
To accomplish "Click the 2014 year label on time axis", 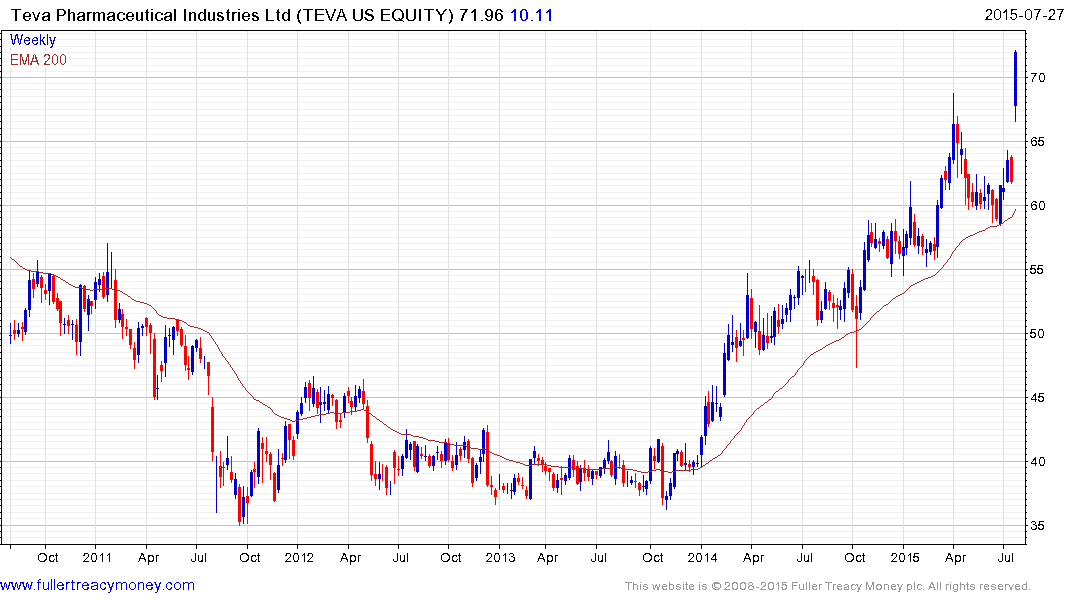I will coord(703,557).
